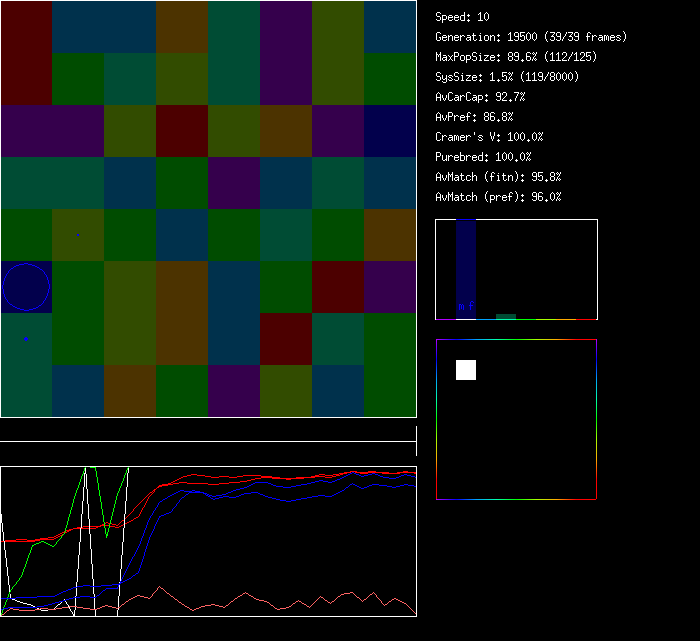
Task: Click the blue 'm f' histogram label
Action: (465, 306)
